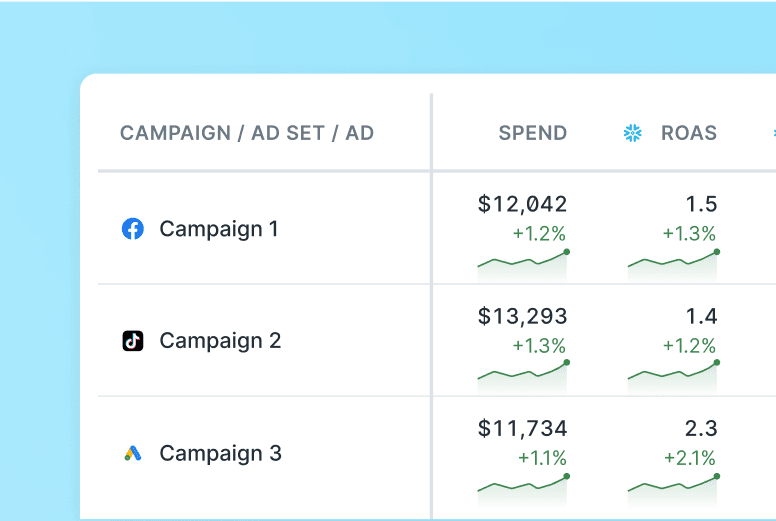Sort by the ROAS column header

pos(689,133)
